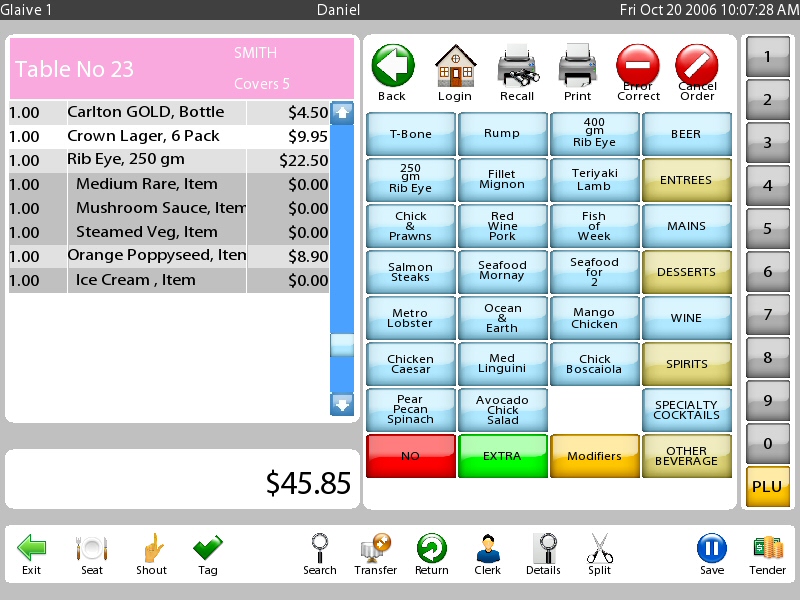Open the WINE category

(686, 318)
